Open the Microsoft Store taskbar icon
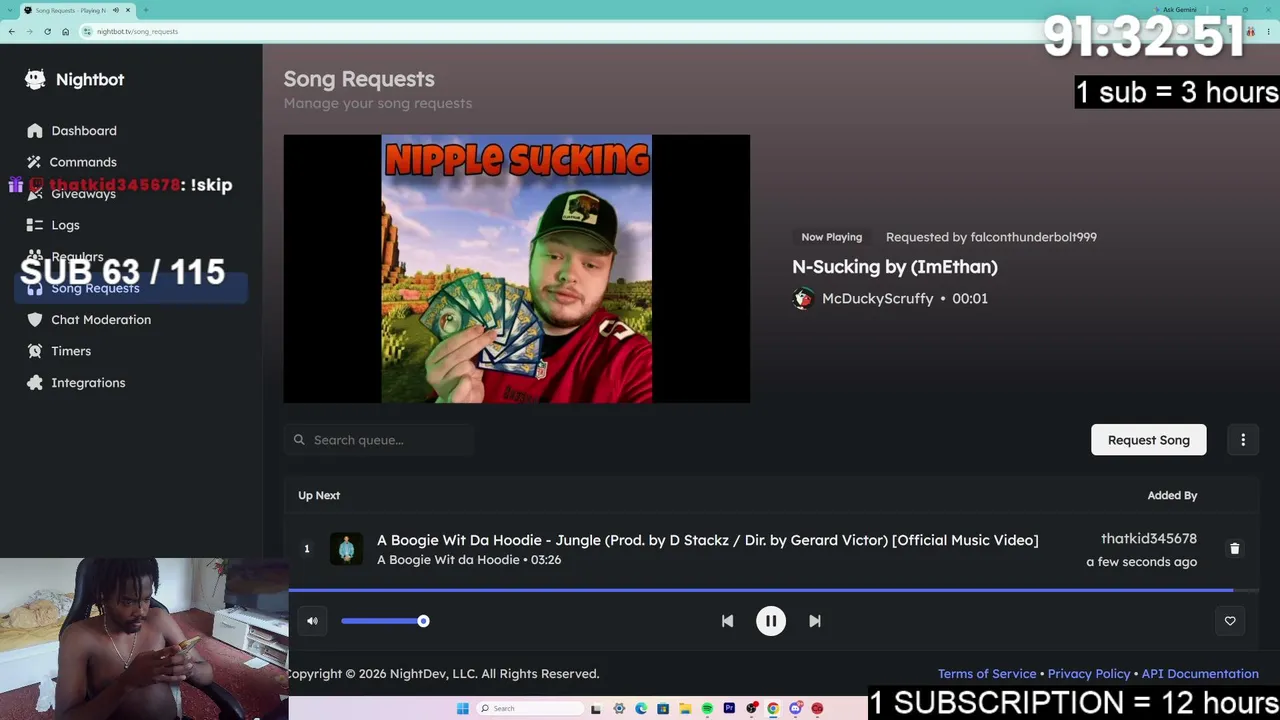This screenshot has height=720, width=1280. tap(663, 708)
